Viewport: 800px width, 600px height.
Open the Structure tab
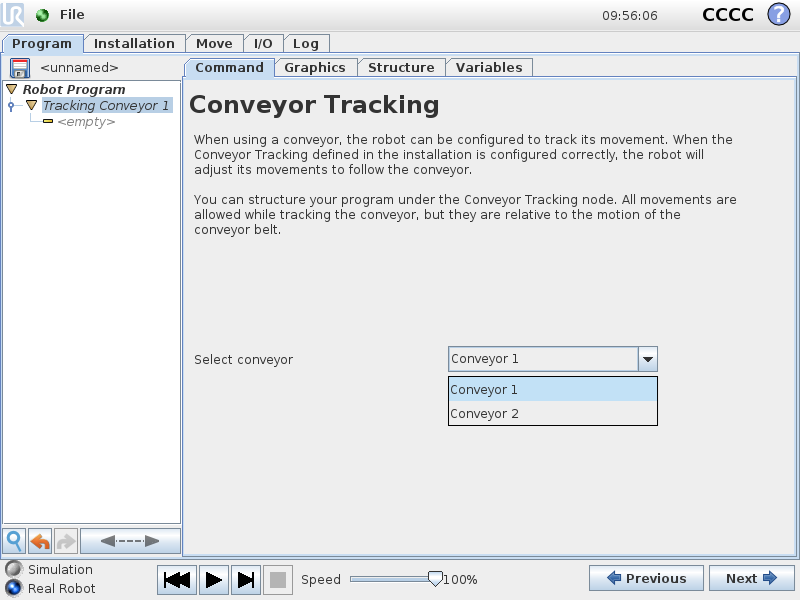pyautogui.click(x=401, y=67)
